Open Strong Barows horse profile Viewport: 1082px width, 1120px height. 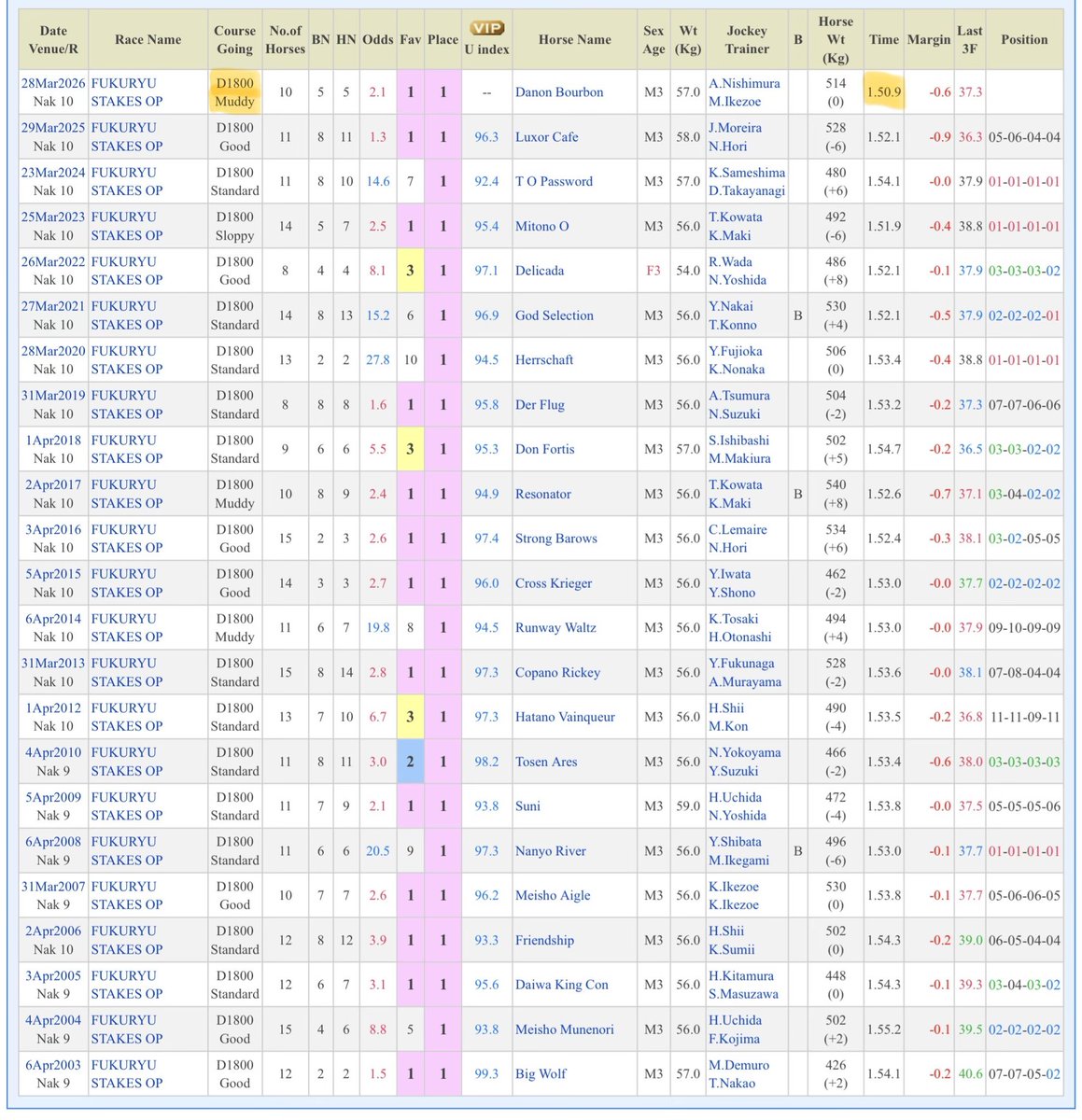[x=556, y=539]
